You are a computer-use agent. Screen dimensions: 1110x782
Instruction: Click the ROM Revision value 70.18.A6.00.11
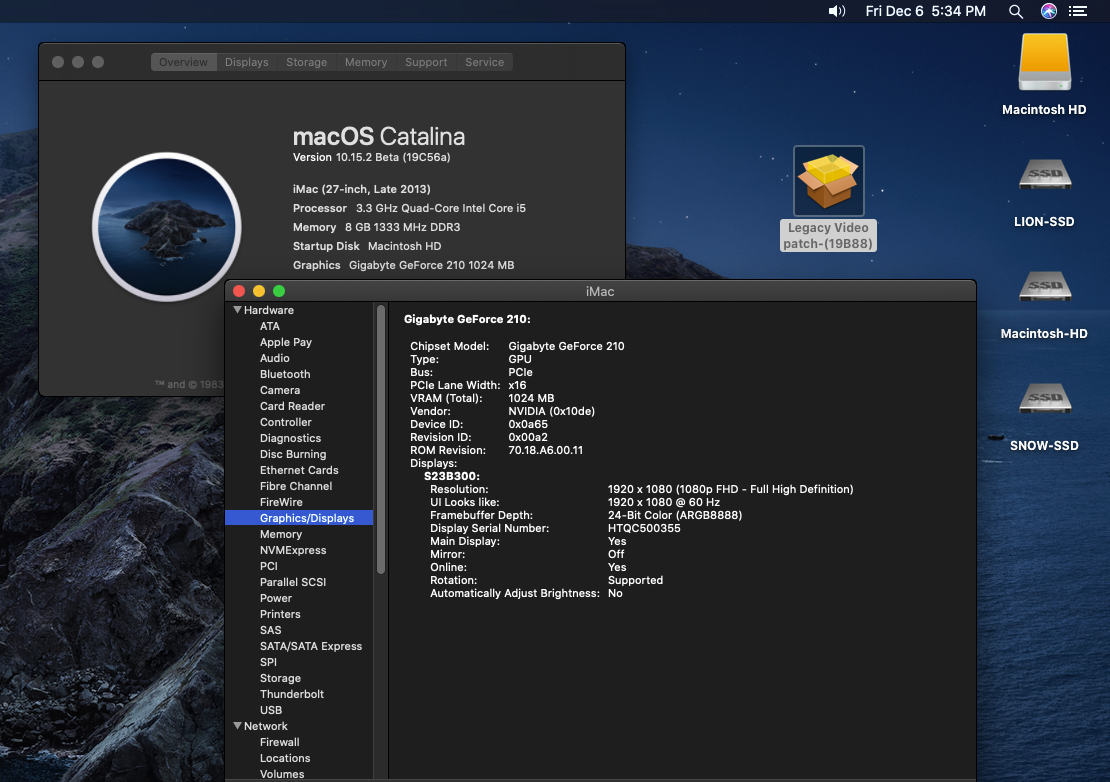(546, 450)
